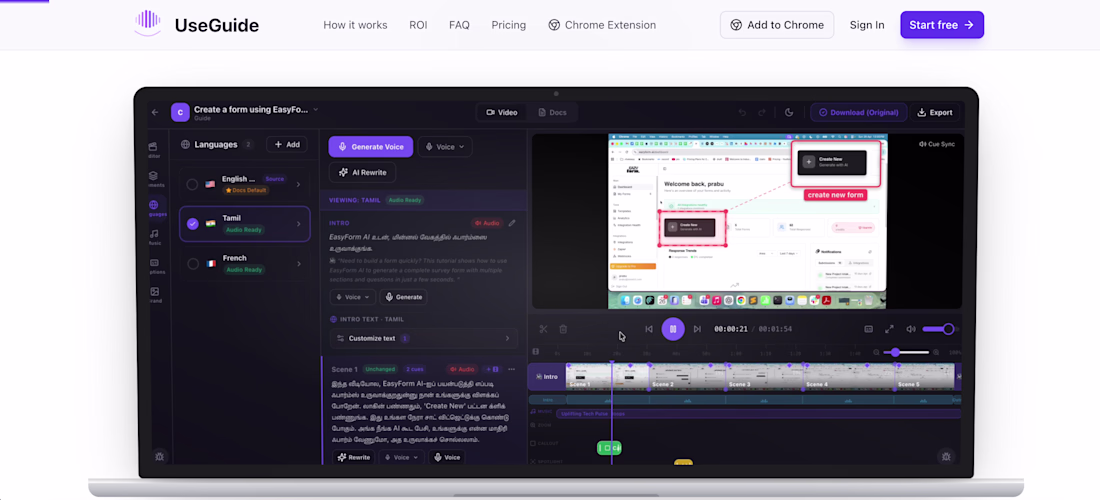The width and height of the screenshot is (1100, 500).
Task: Skip to next scene
Action: pos(697,329)
